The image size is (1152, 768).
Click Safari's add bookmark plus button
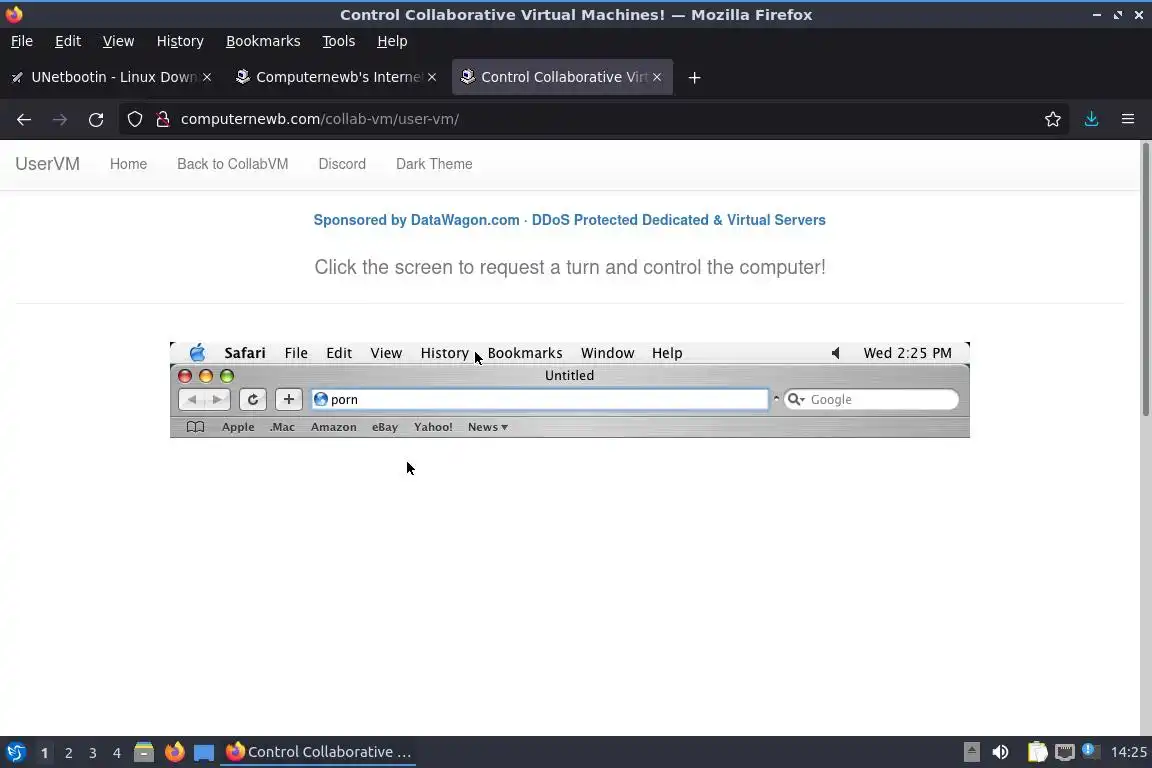point(289,399)
